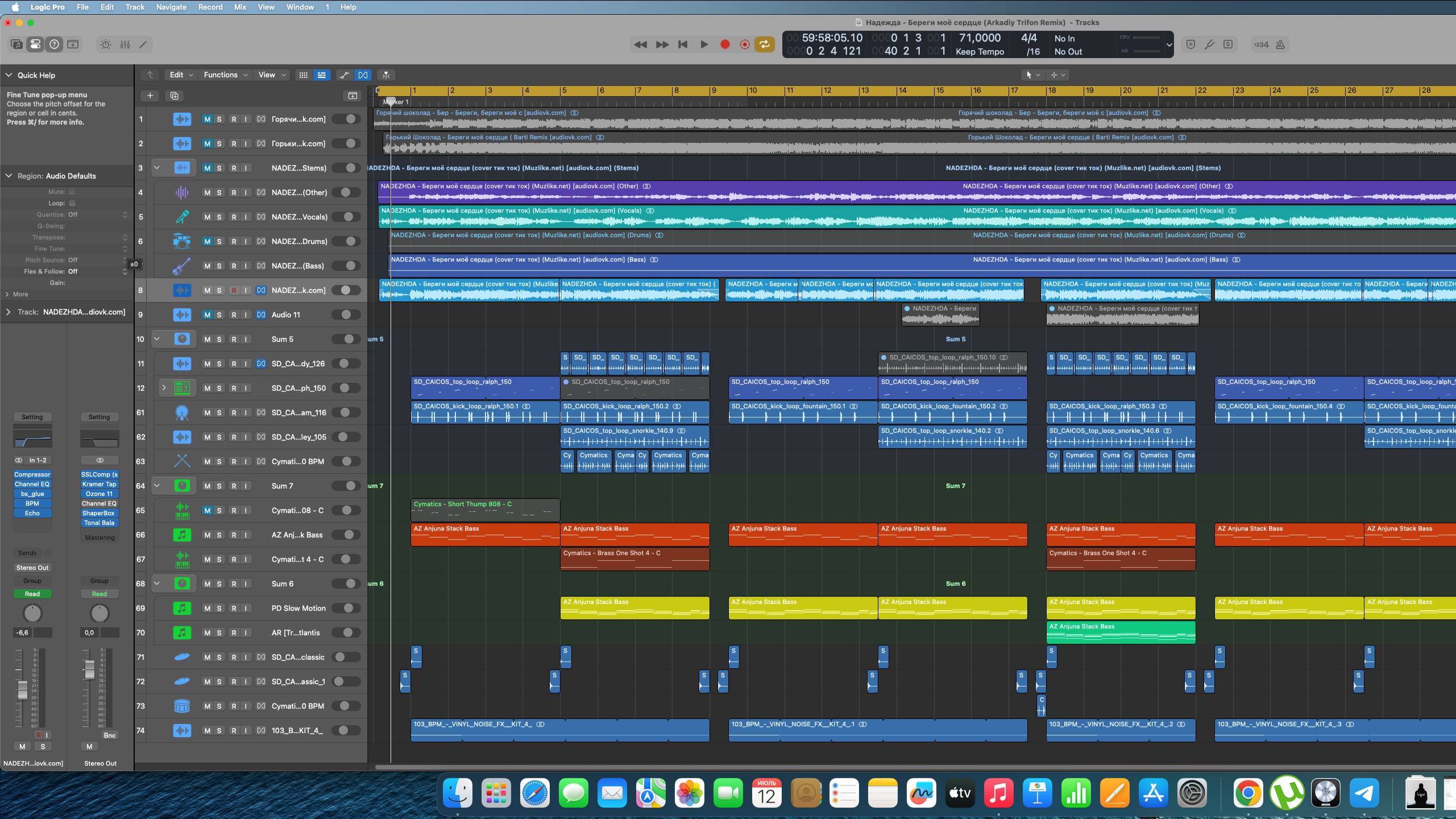1456x819 pixels.
Task: Collapse the NADEZ Stems track stack
Action: pos(157,168)
